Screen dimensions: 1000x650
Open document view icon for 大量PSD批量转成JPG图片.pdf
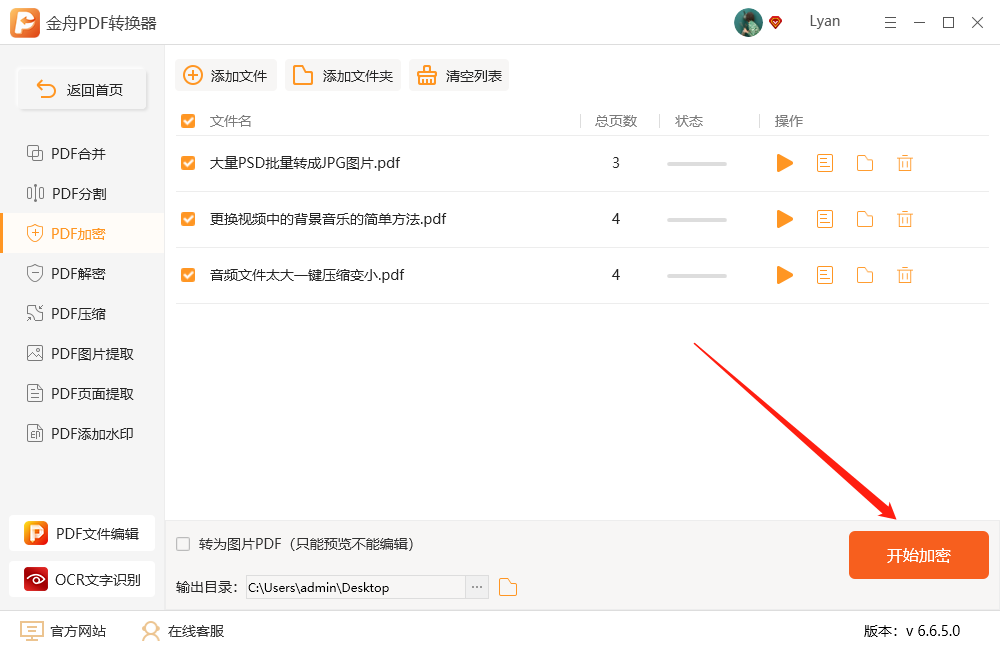pos(825,163)
